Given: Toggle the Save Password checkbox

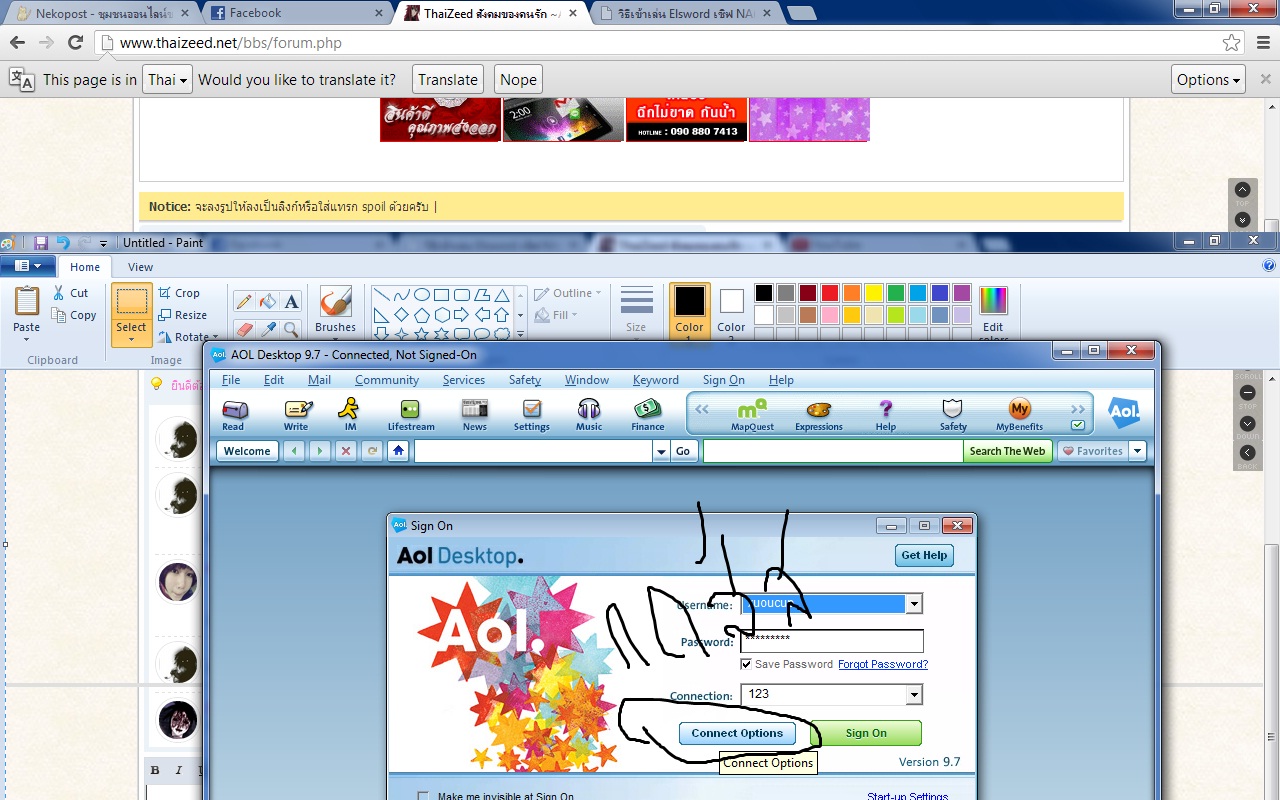Looking at the screenshot, I should point(746,664).
